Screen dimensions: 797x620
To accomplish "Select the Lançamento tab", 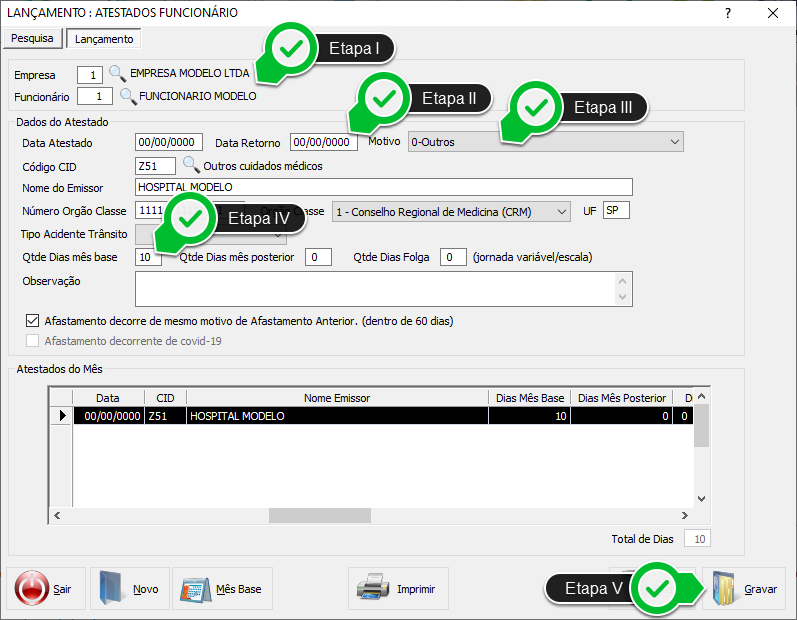I will click(104, 39).
